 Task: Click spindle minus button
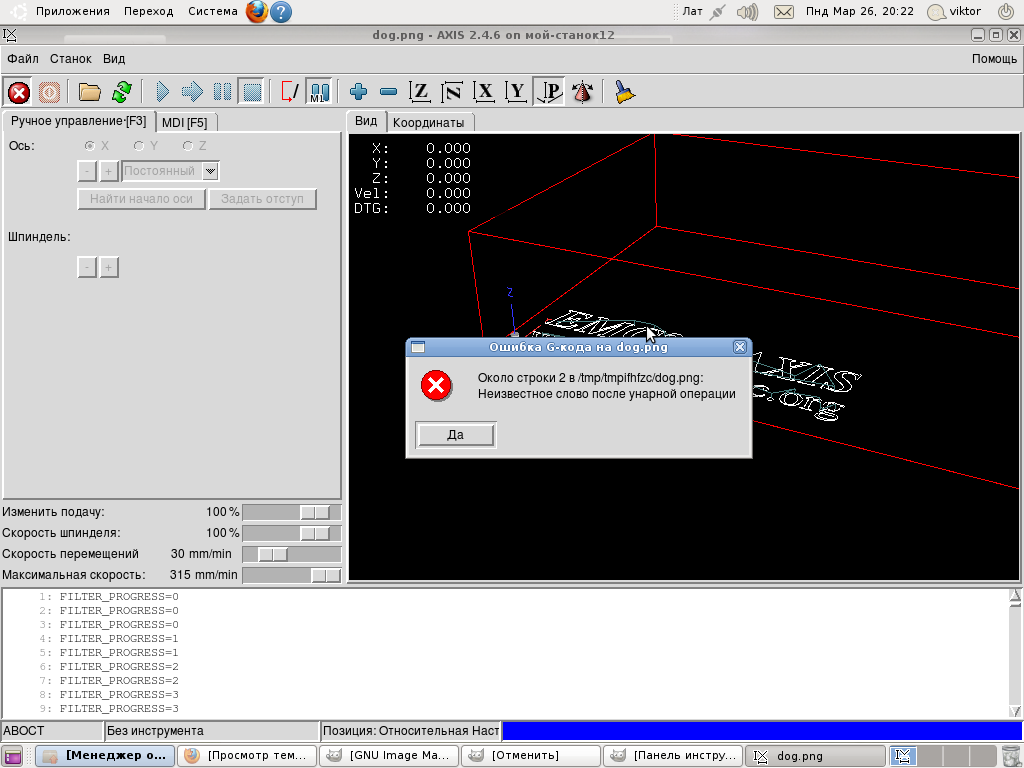pos(87,267)
